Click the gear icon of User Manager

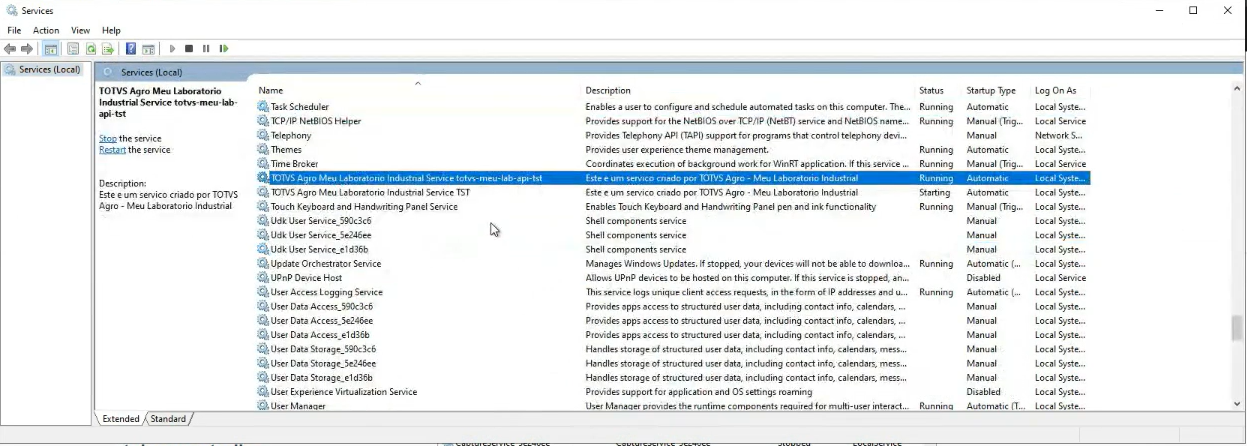(x=264, y=406)
